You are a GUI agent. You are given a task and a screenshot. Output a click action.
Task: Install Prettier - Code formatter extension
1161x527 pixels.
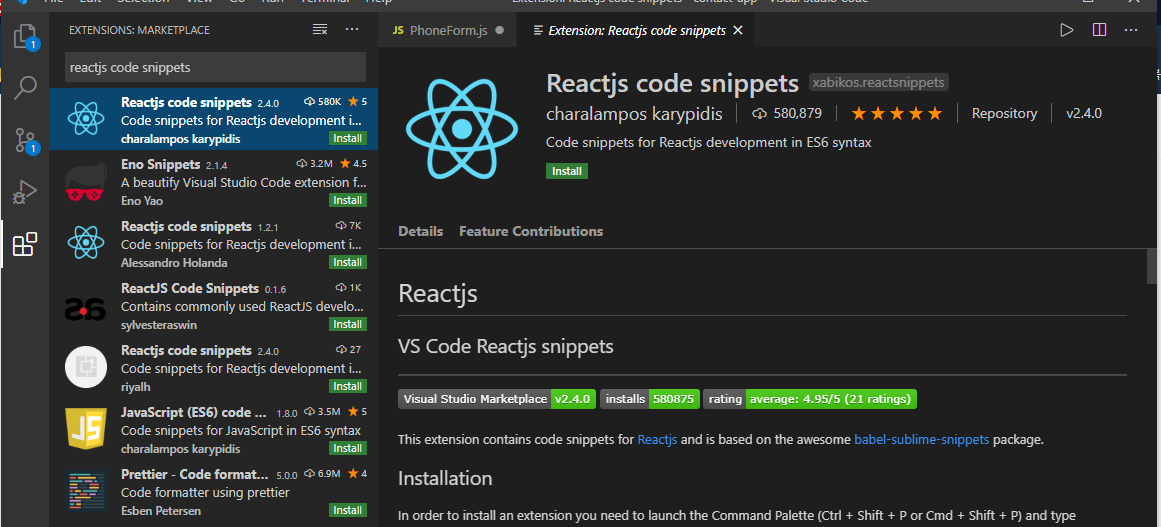coord(347,510)
